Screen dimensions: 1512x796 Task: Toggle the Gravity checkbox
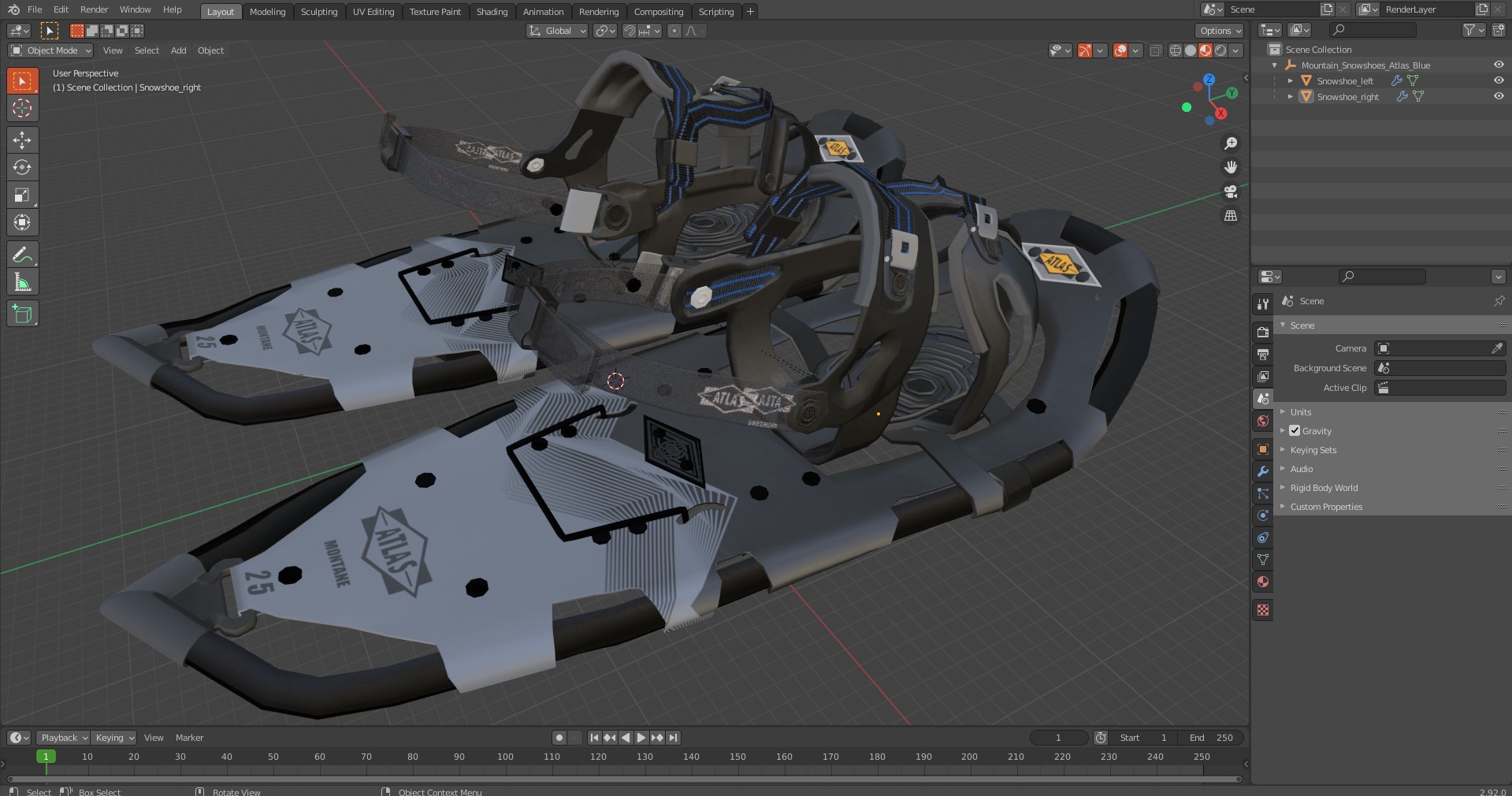[1295, 430]
